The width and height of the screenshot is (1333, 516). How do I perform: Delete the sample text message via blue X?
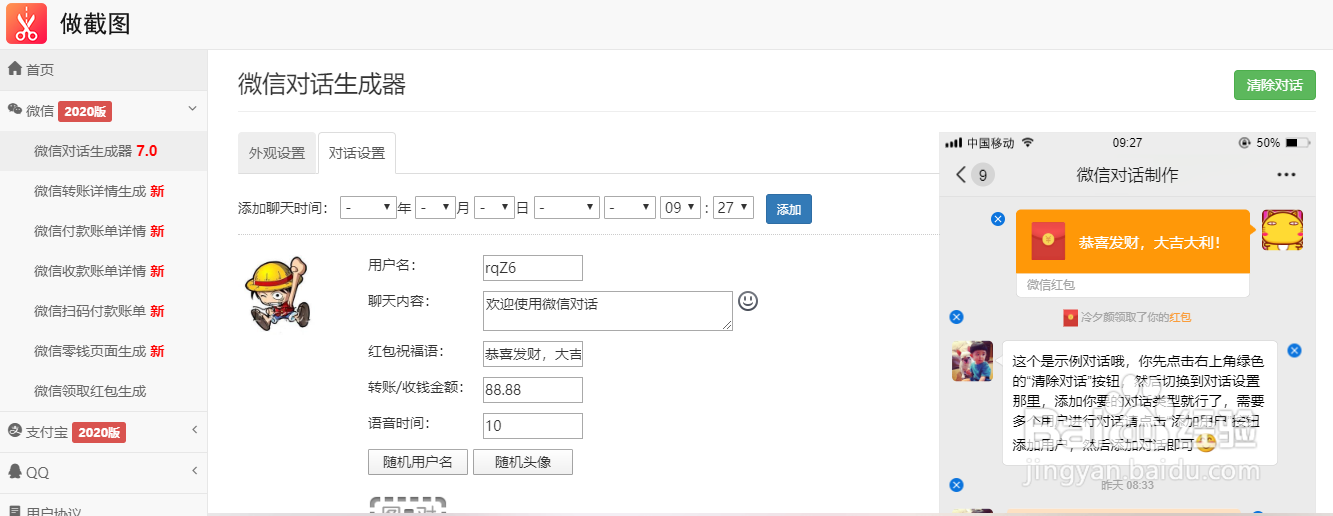pyautogui.click(x=1294, y=350)
